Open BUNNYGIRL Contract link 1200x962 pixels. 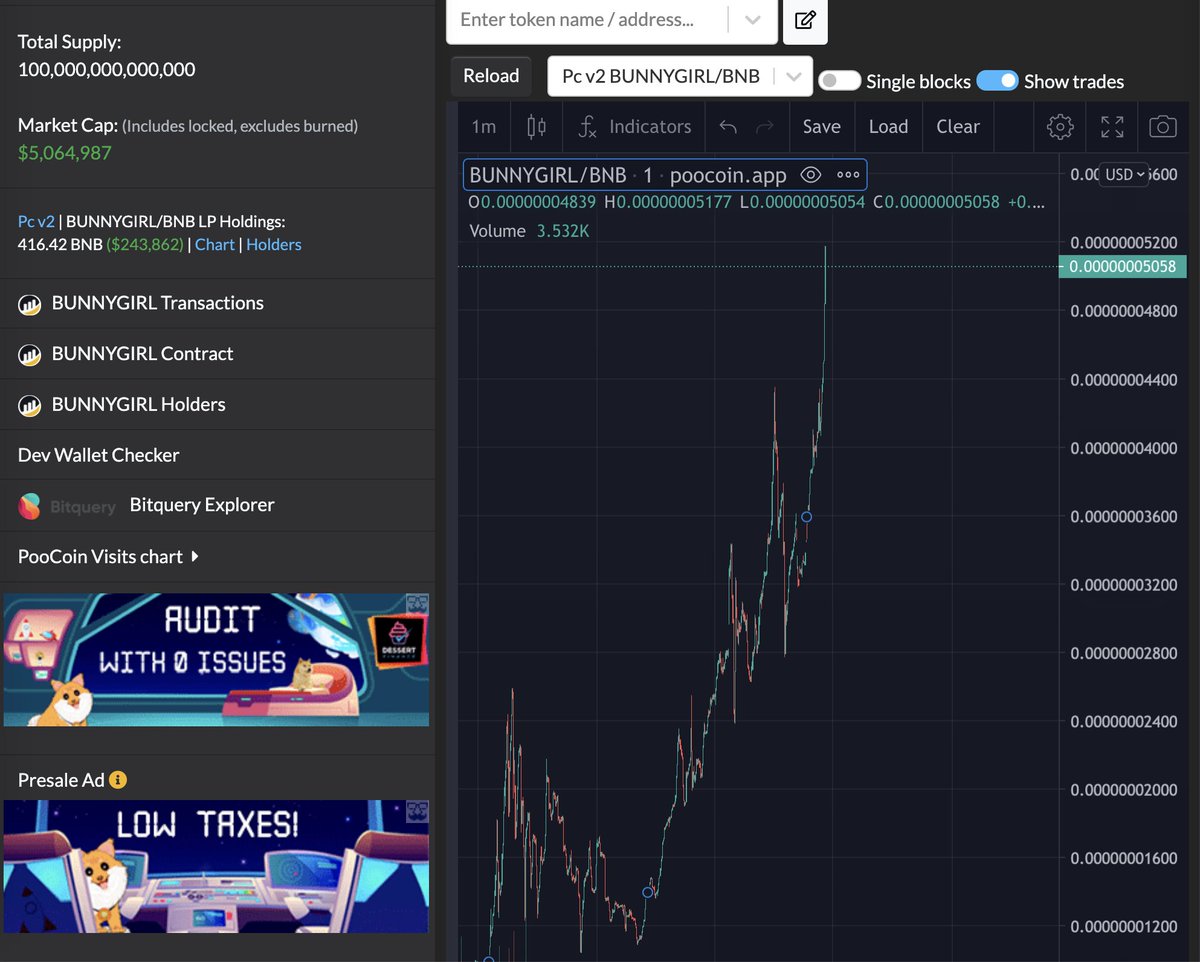click(142, 354)
